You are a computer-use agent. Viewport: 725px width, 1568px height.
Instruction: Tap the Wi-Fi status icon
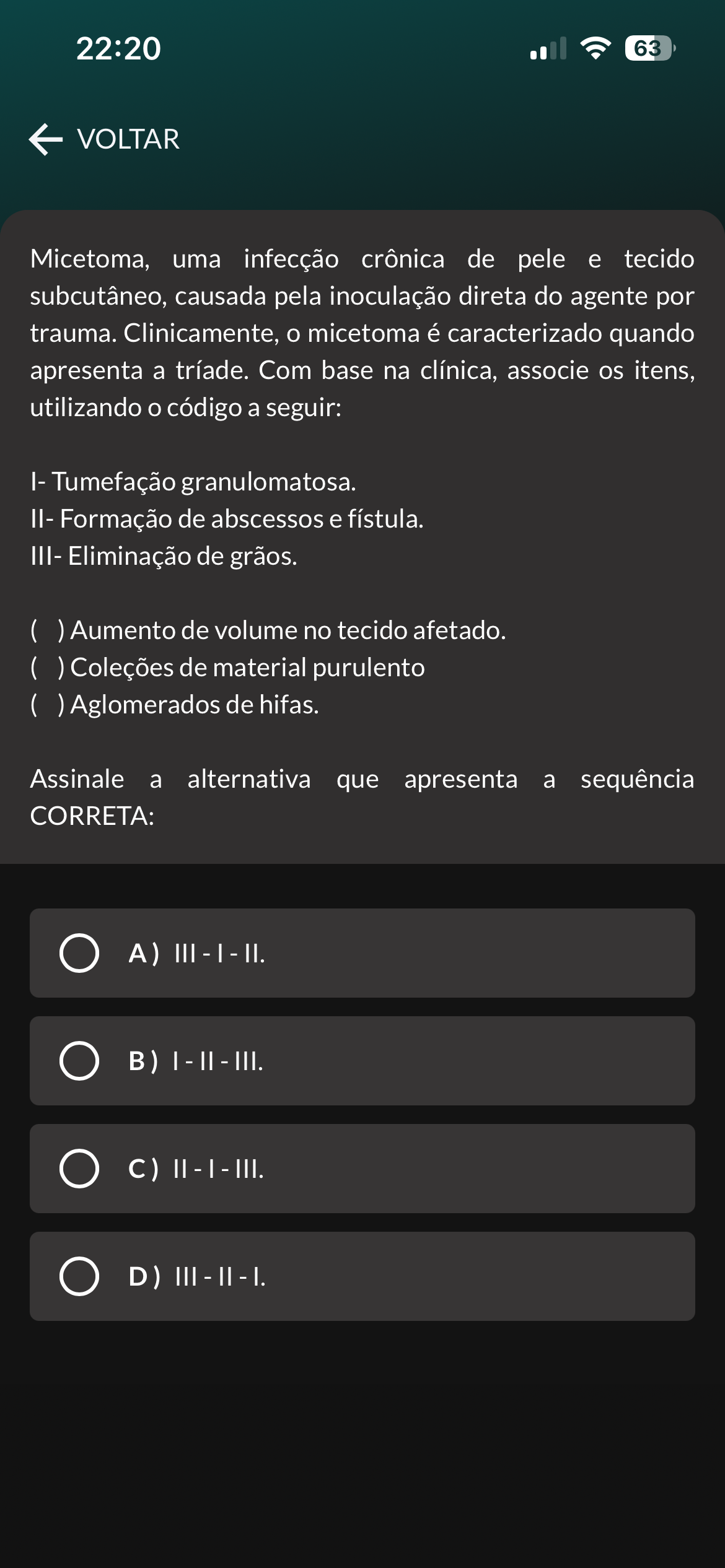click(595, 48)
